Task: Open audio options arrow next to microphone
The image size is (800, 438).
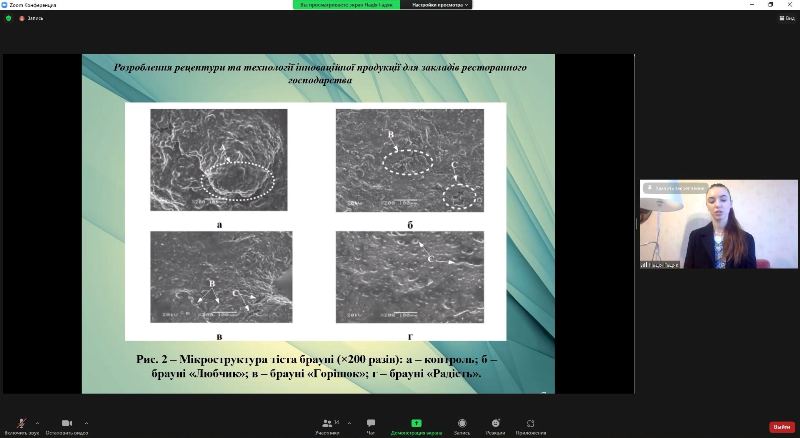Action: (x=37, y=423)
